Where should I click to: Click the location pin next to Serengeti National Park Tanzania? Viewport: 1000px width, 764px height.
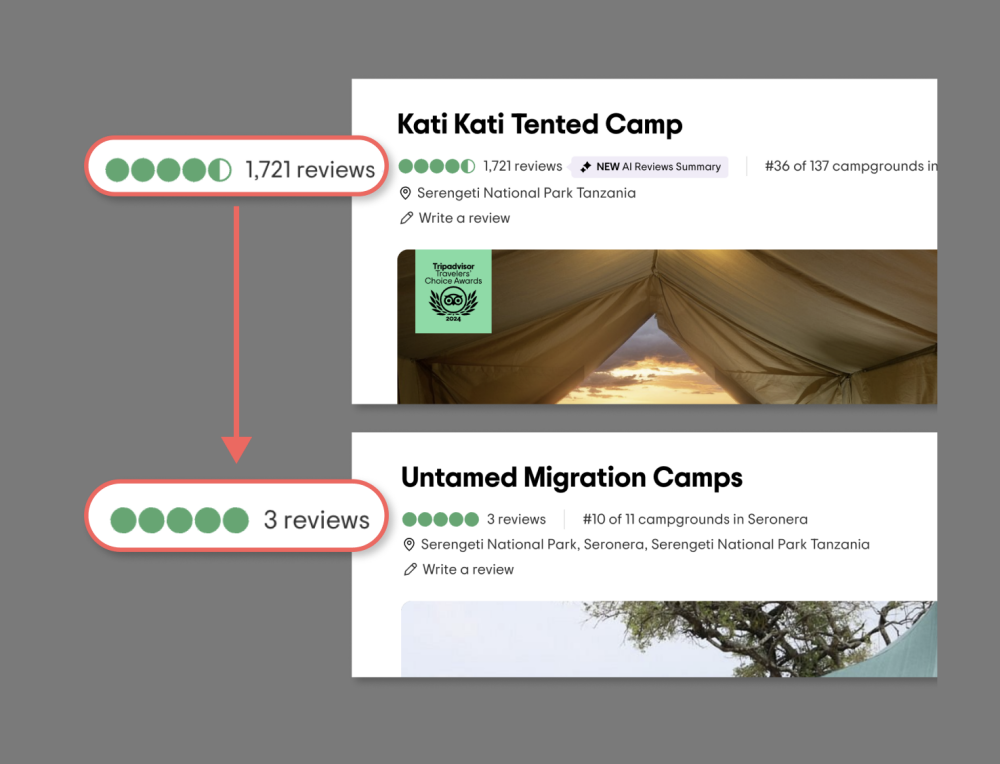coord(405,193)
